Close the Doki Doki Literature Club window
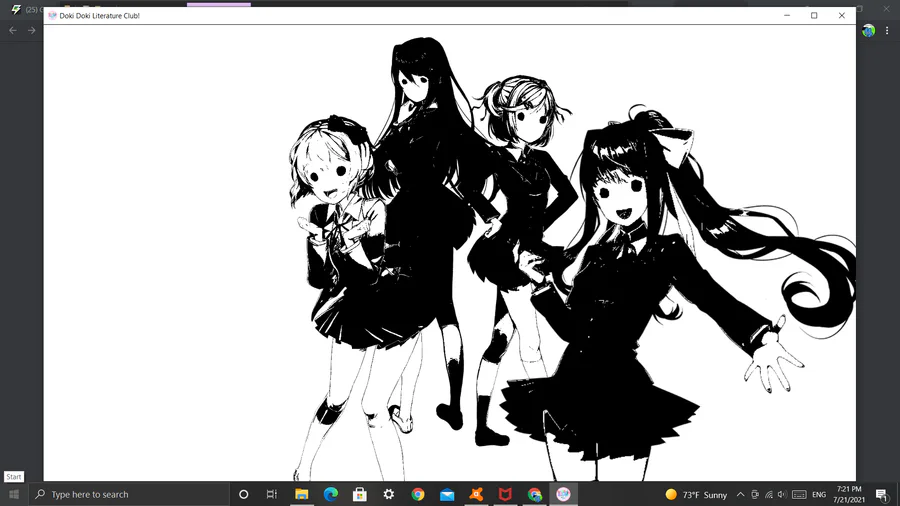Viewport: 900px width, 506px height. [841, 15]
